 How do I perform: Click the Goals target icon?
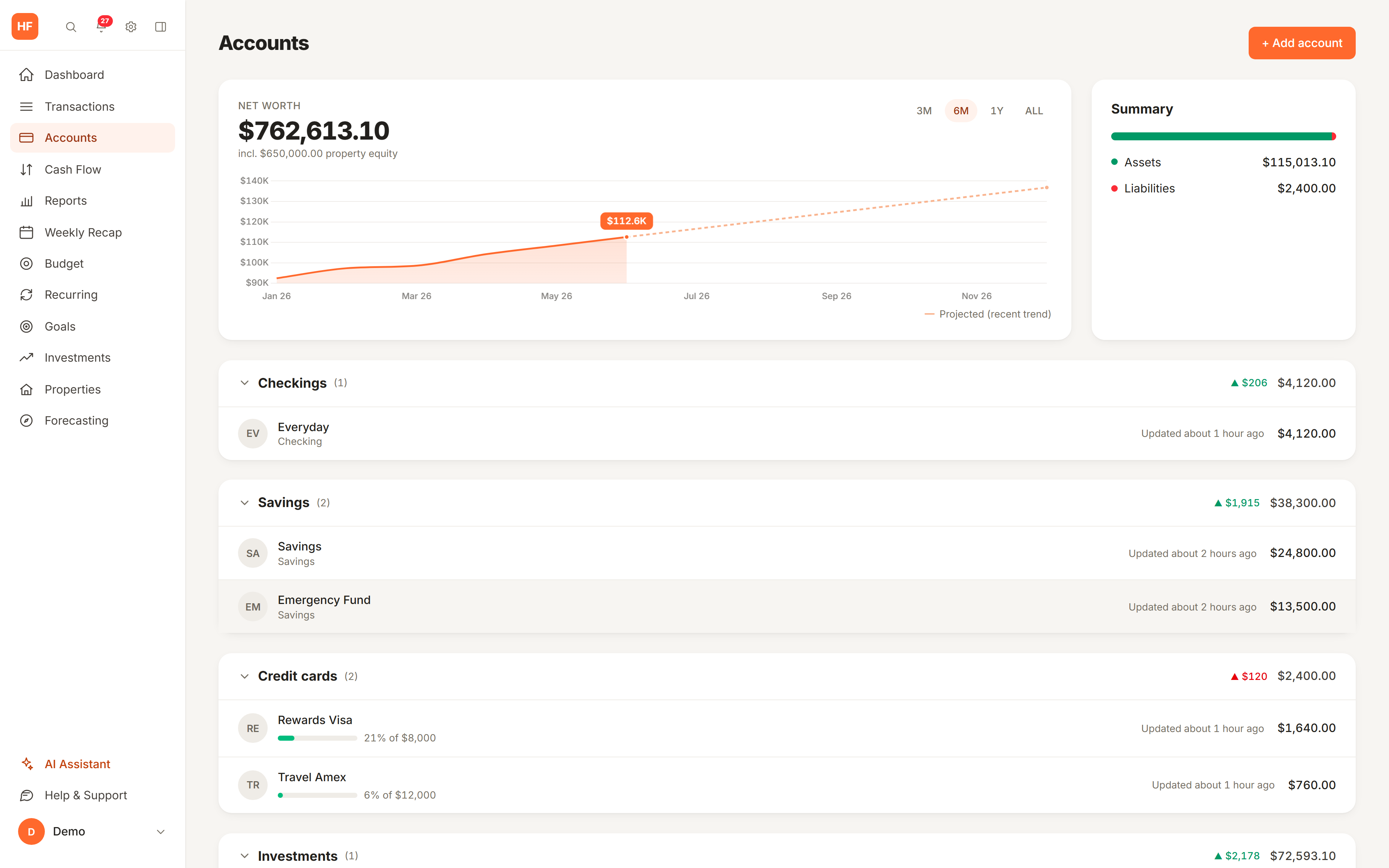pos(26,327)
